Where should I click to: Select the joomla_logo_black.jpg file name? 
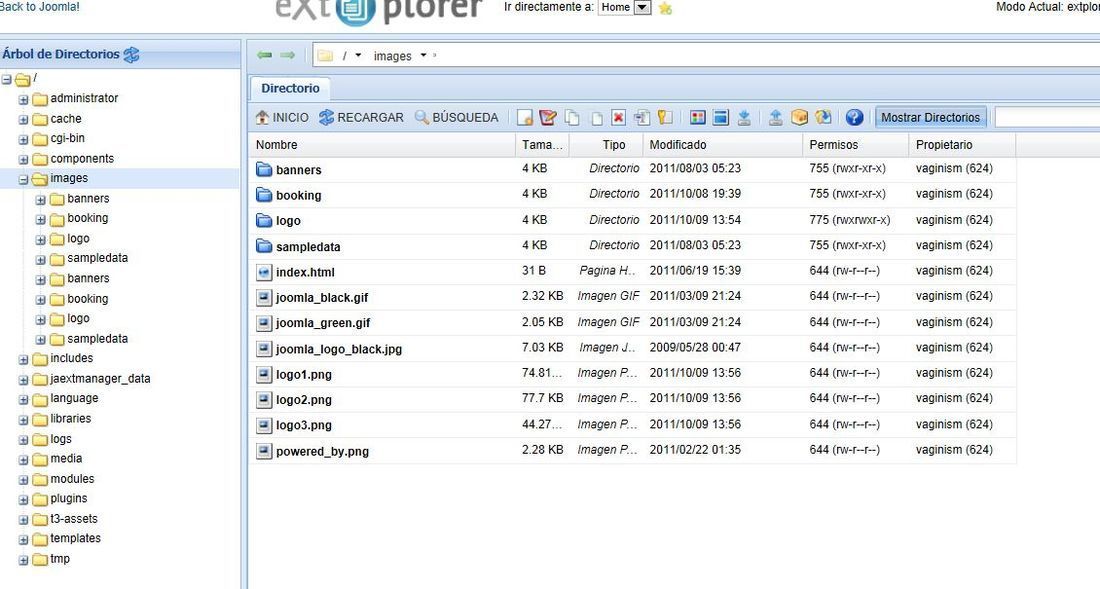point(339,349)
